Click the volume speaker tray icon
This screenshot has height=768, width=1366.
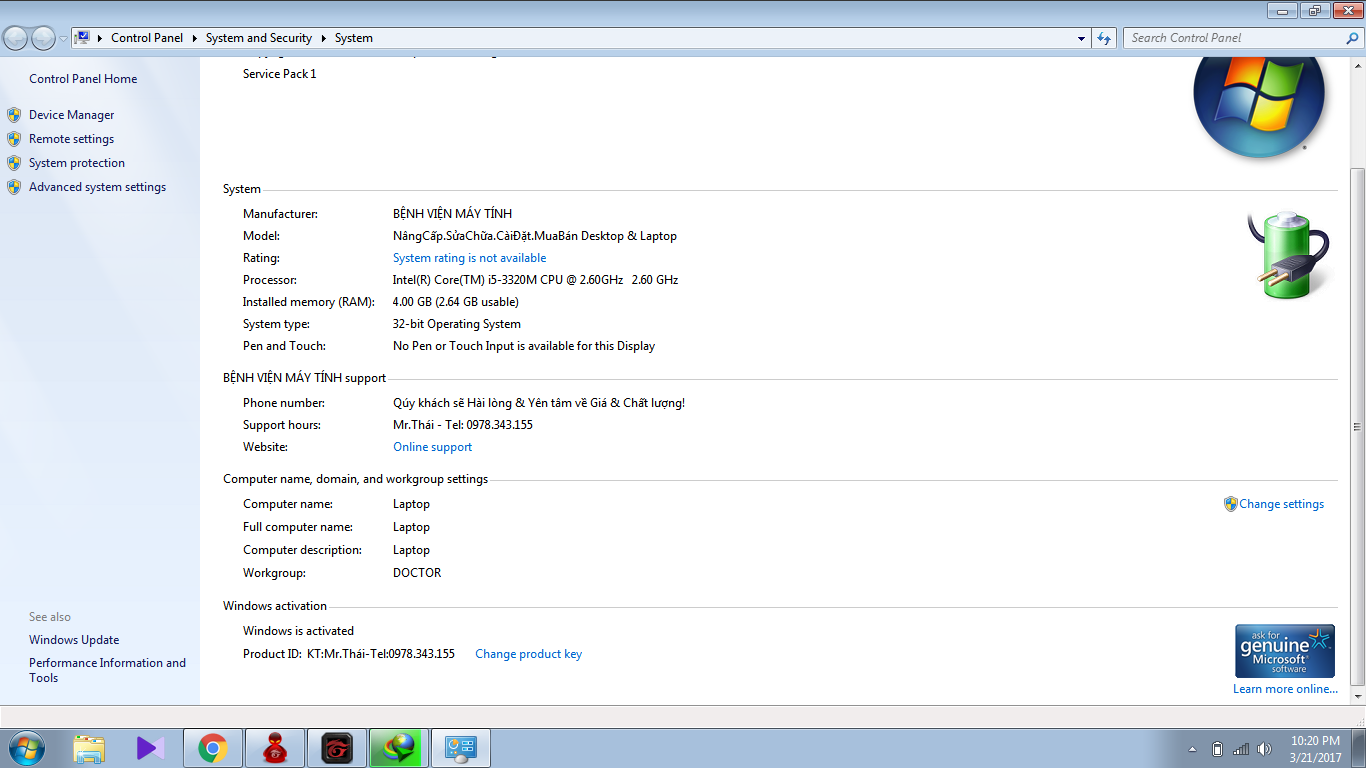[1265, 749]
